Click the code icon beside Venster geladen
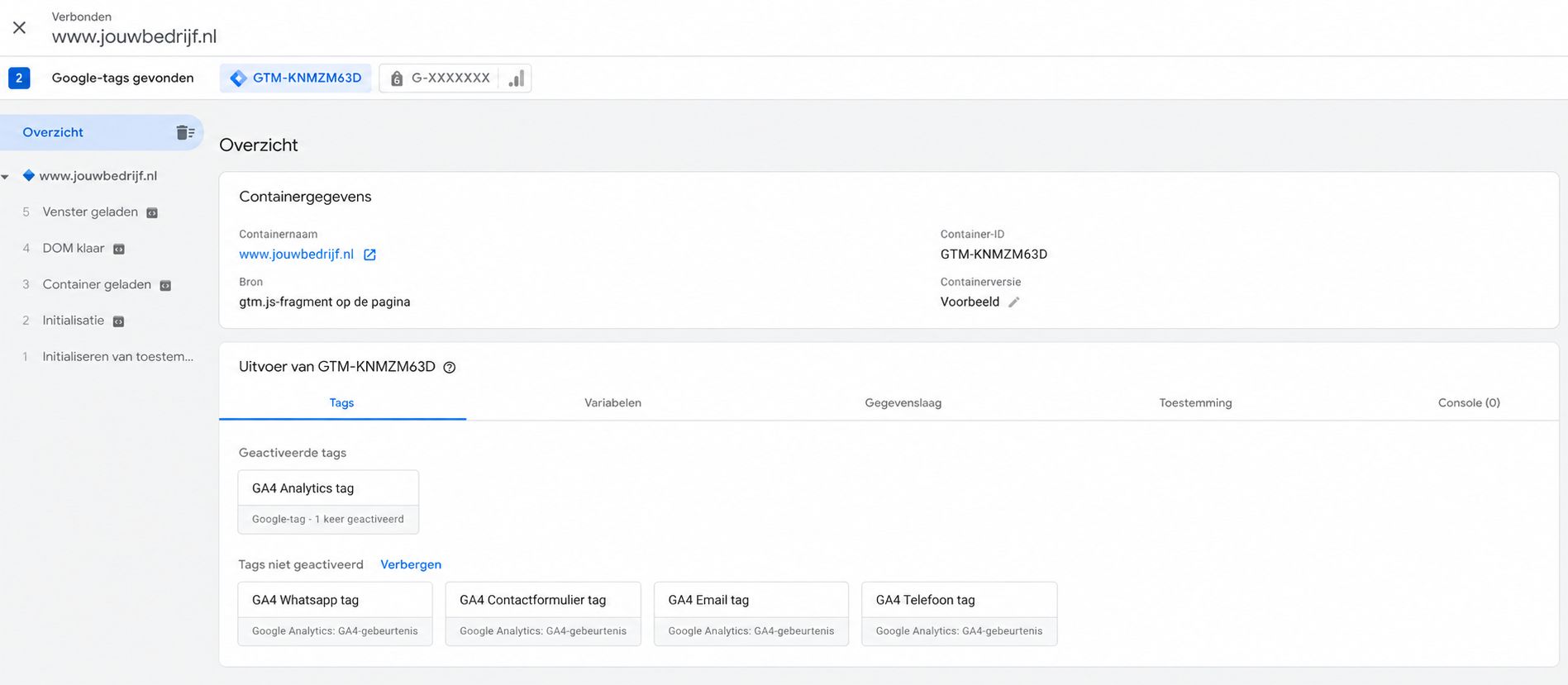The width and height of the screenshot is (1568, 685). tap(152, 213)
